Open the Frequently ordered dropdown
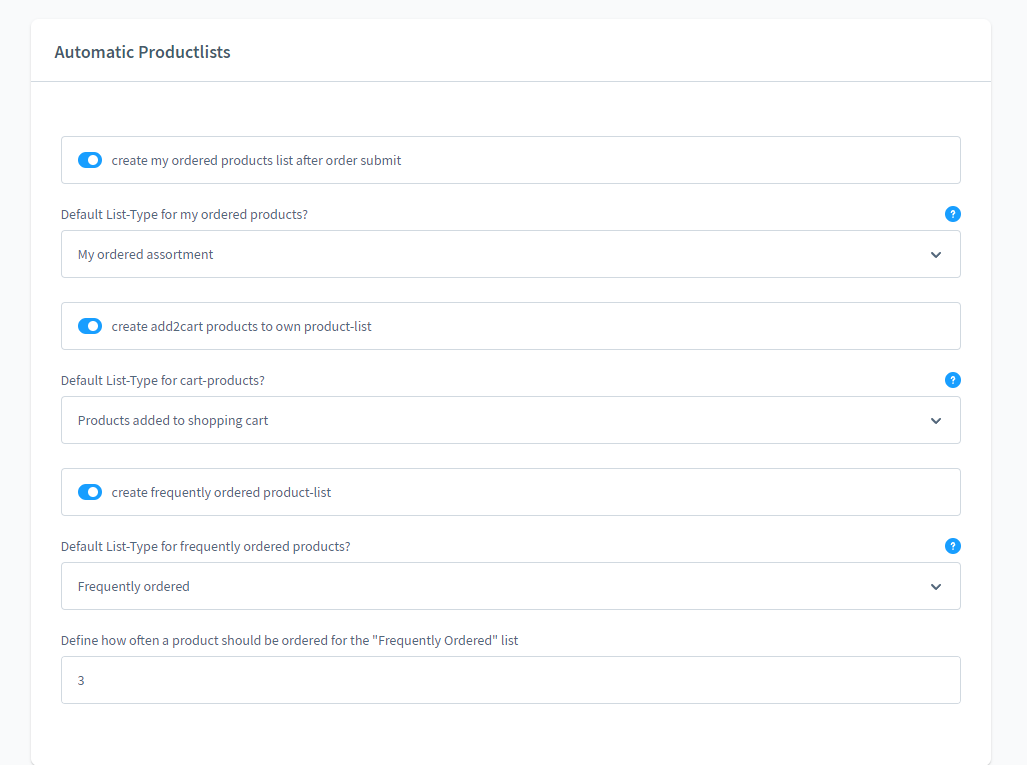This screenshot has height=765, width=1027. [x=511, y=586]
